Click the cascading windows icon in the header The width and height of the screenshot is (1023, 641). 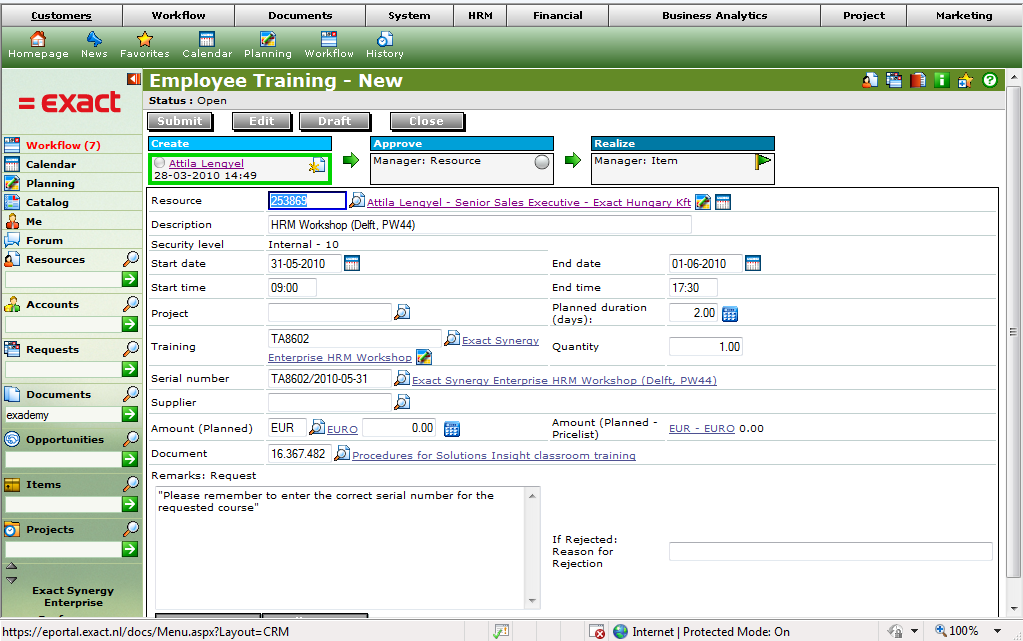coord(894,80)
